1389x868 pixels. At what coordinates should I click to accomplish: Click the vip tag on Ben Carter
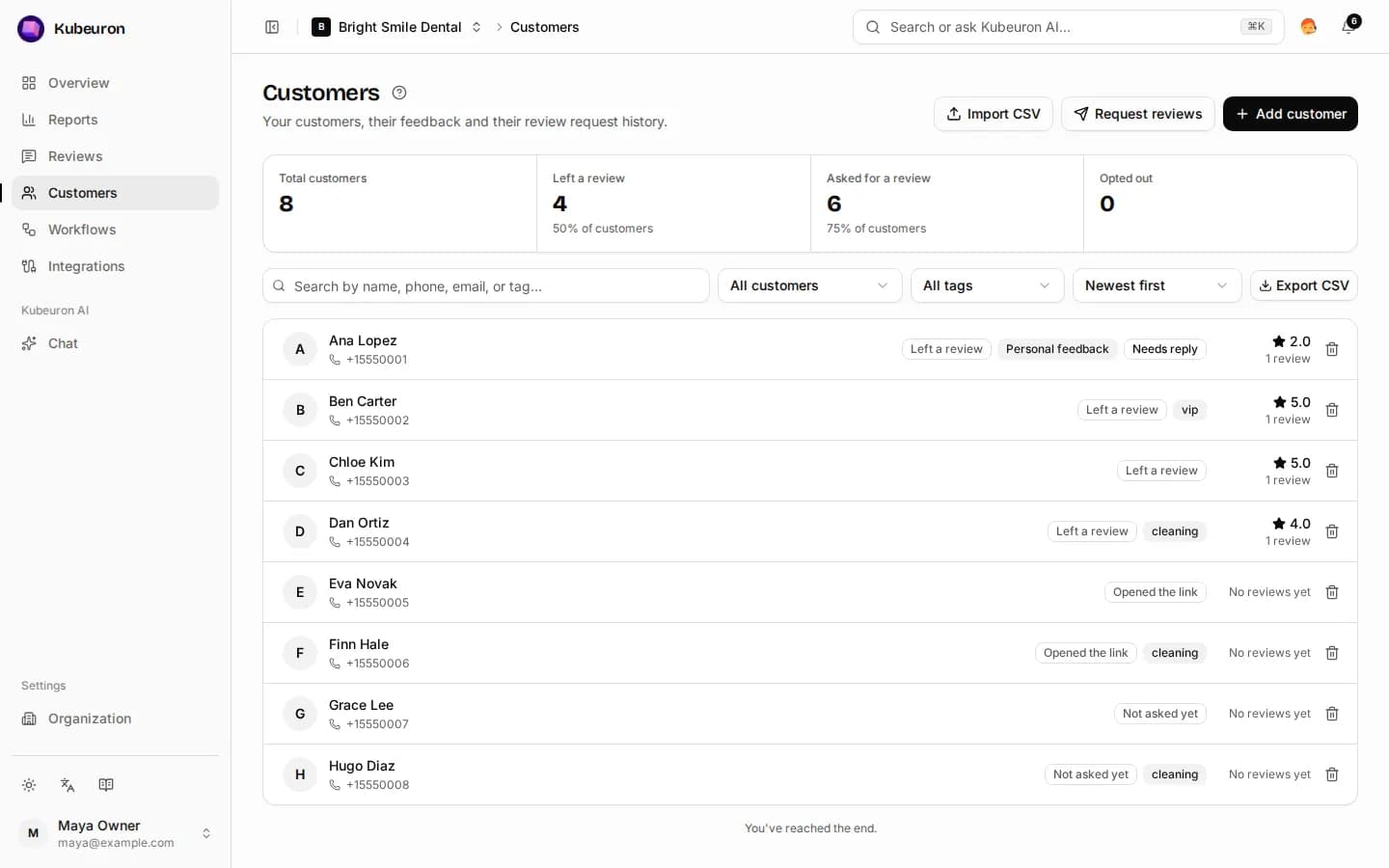coord(1189,410)
